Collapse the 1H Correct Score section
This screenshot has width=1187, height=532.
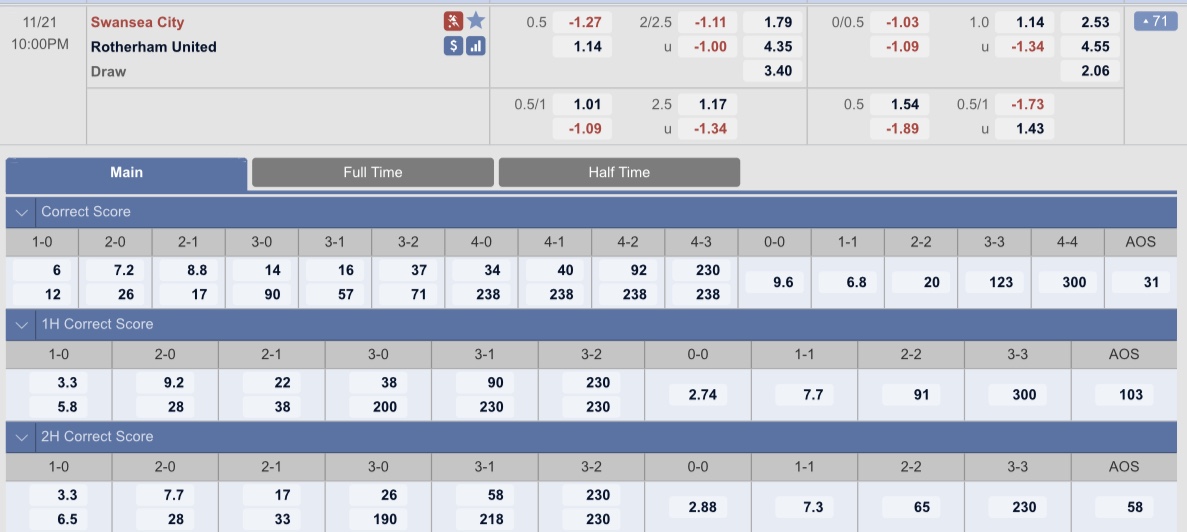tap(21, 325)
